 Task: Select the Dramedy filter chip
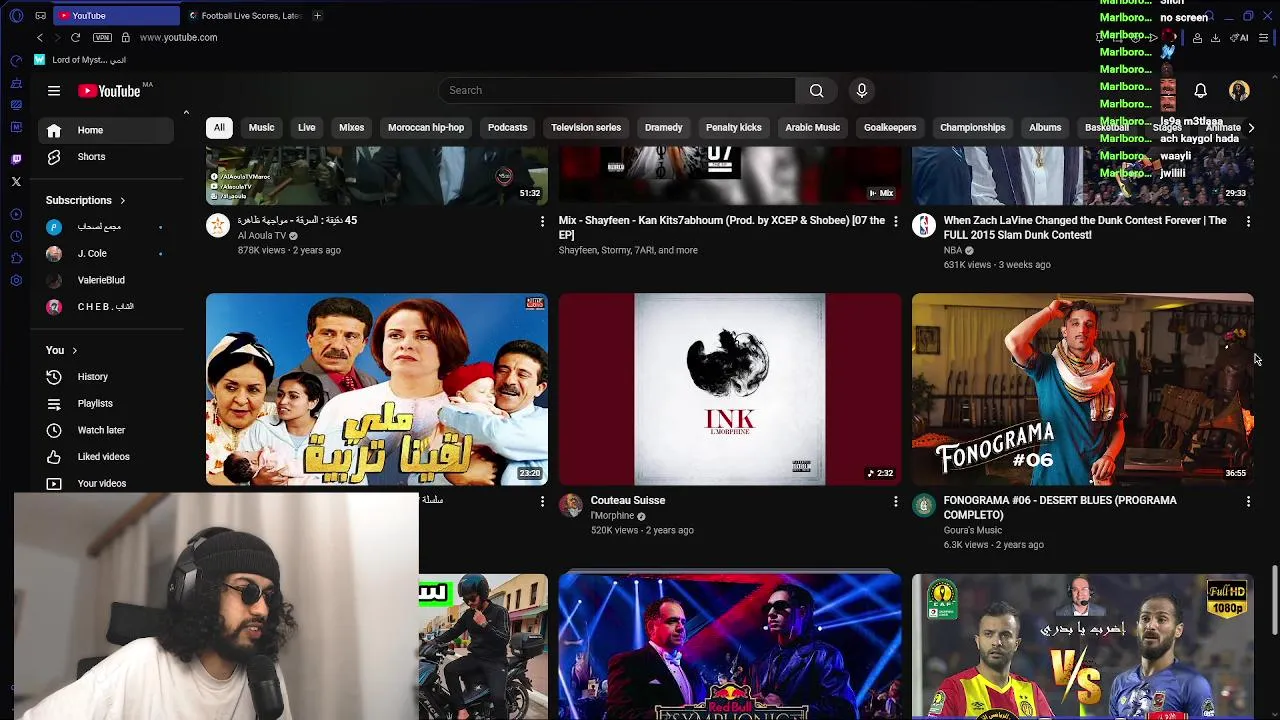click(x=663, y=128)
